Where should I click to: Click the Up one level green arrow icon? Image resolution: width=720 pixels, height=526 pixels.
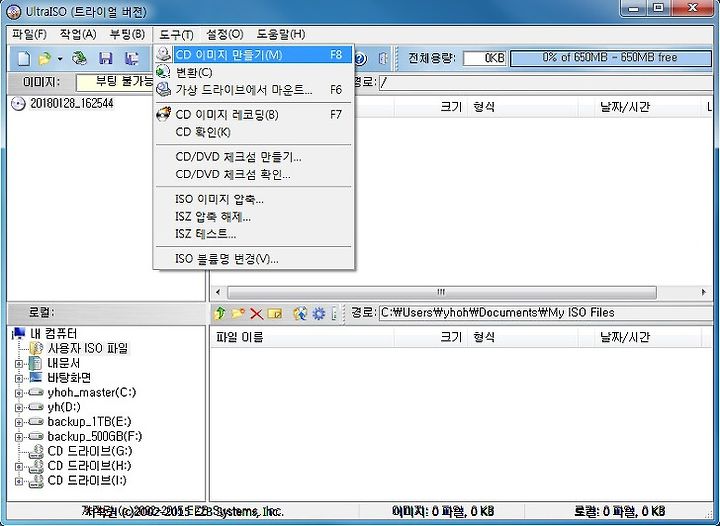(220, 313)
